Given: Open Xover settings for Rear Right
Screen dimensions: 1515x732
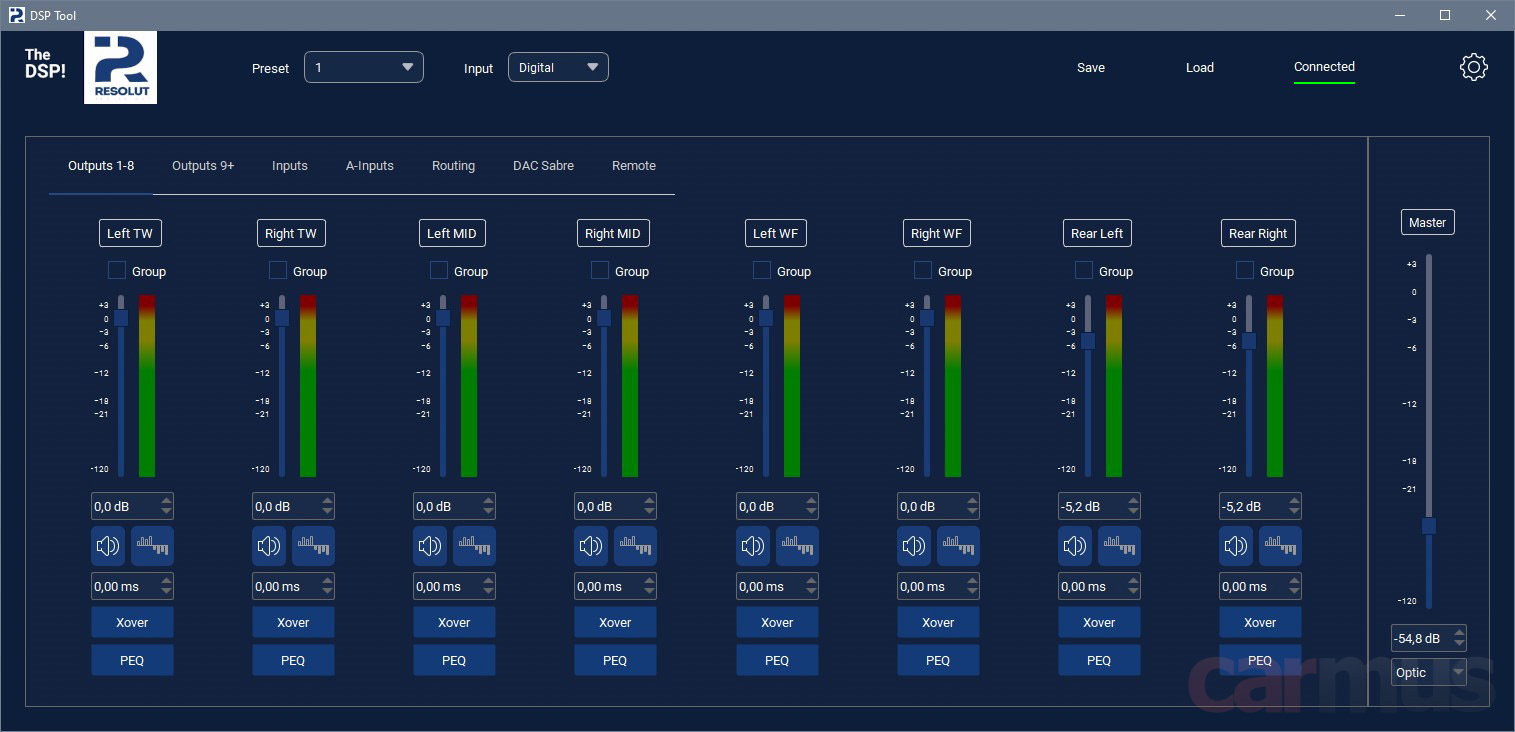Looking at the screenshot, I should pyautogui.click(x=1260, y=622).
